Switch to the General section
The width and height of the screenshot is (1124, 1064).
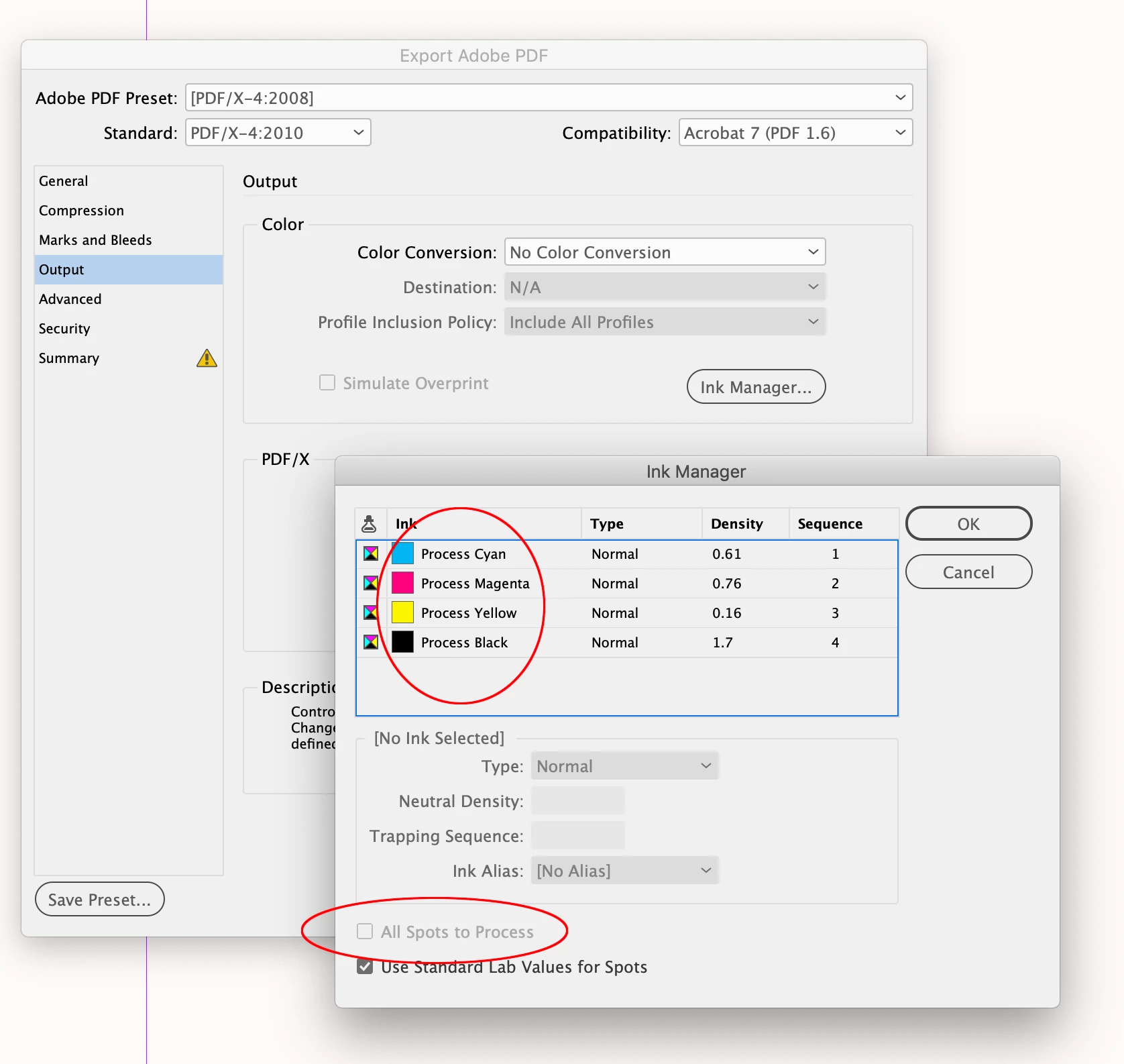point(129,180)
